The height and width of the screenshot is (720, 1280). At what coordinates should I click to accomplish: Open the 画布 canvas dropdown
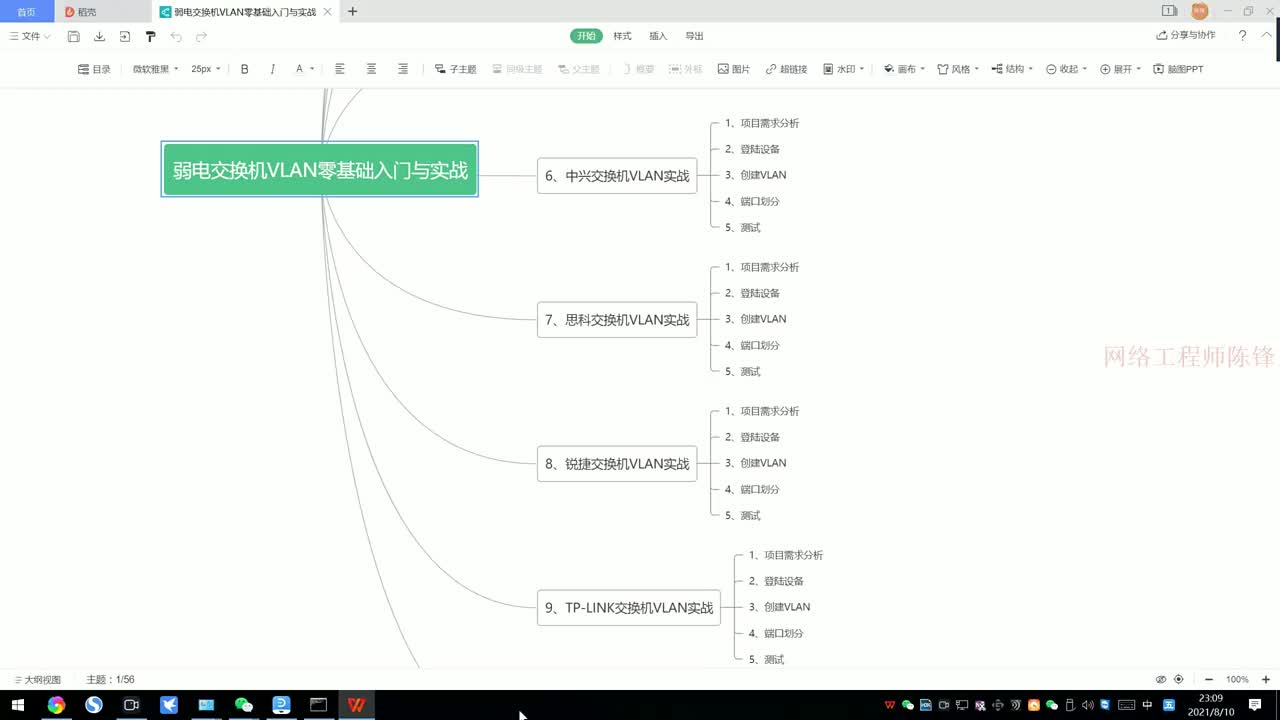tap(904, 69)
